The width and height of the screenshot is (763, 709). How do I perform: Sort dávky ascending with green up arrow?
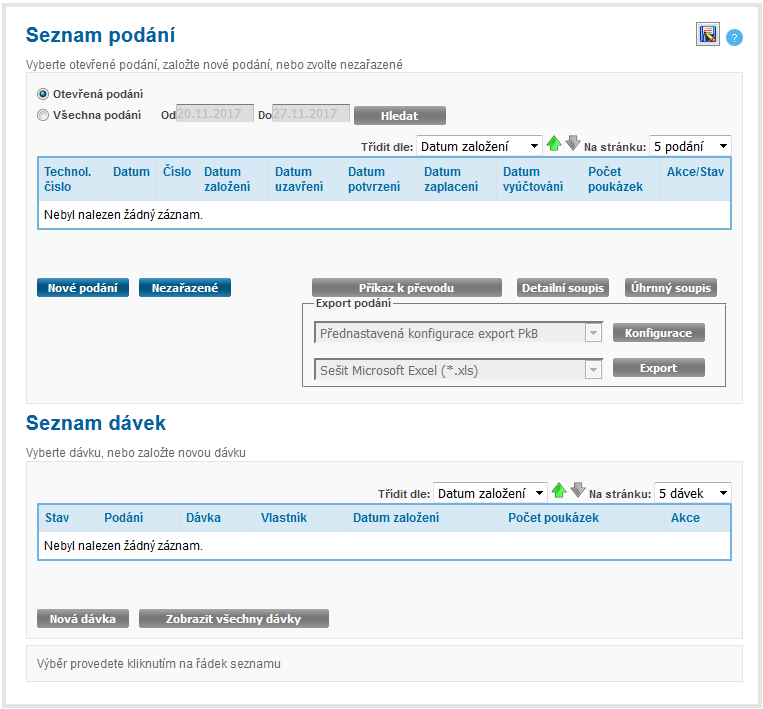pos(559,491)
